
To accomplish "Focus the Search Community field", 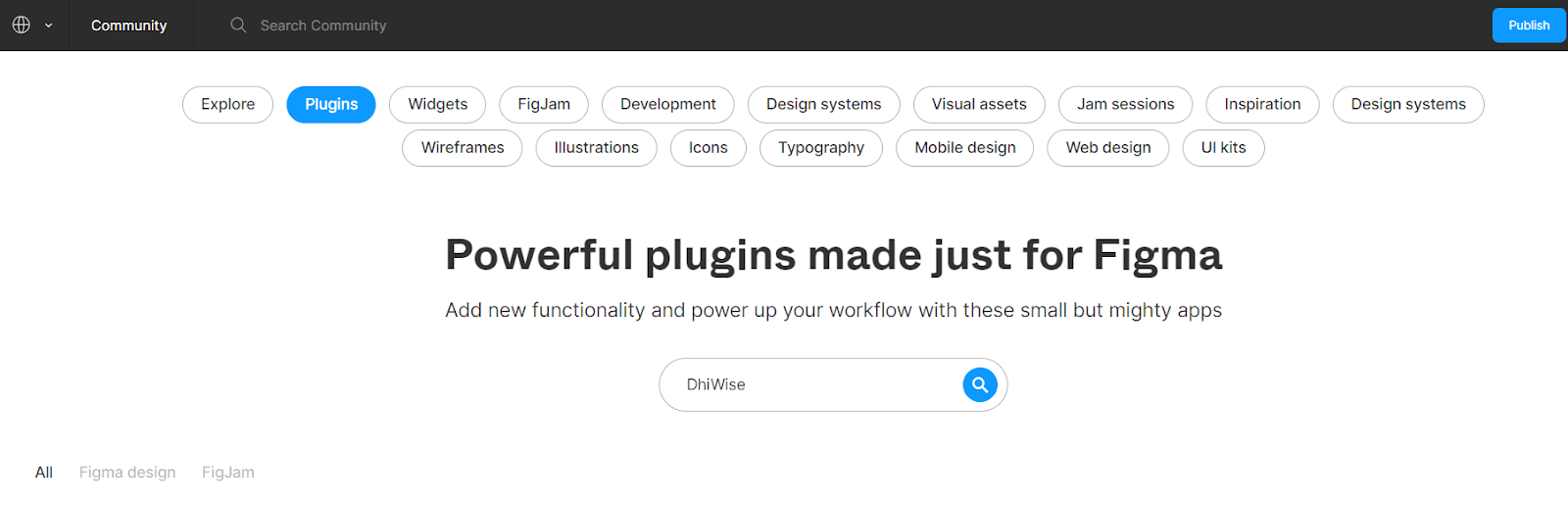I will click(x=323, y=25).
